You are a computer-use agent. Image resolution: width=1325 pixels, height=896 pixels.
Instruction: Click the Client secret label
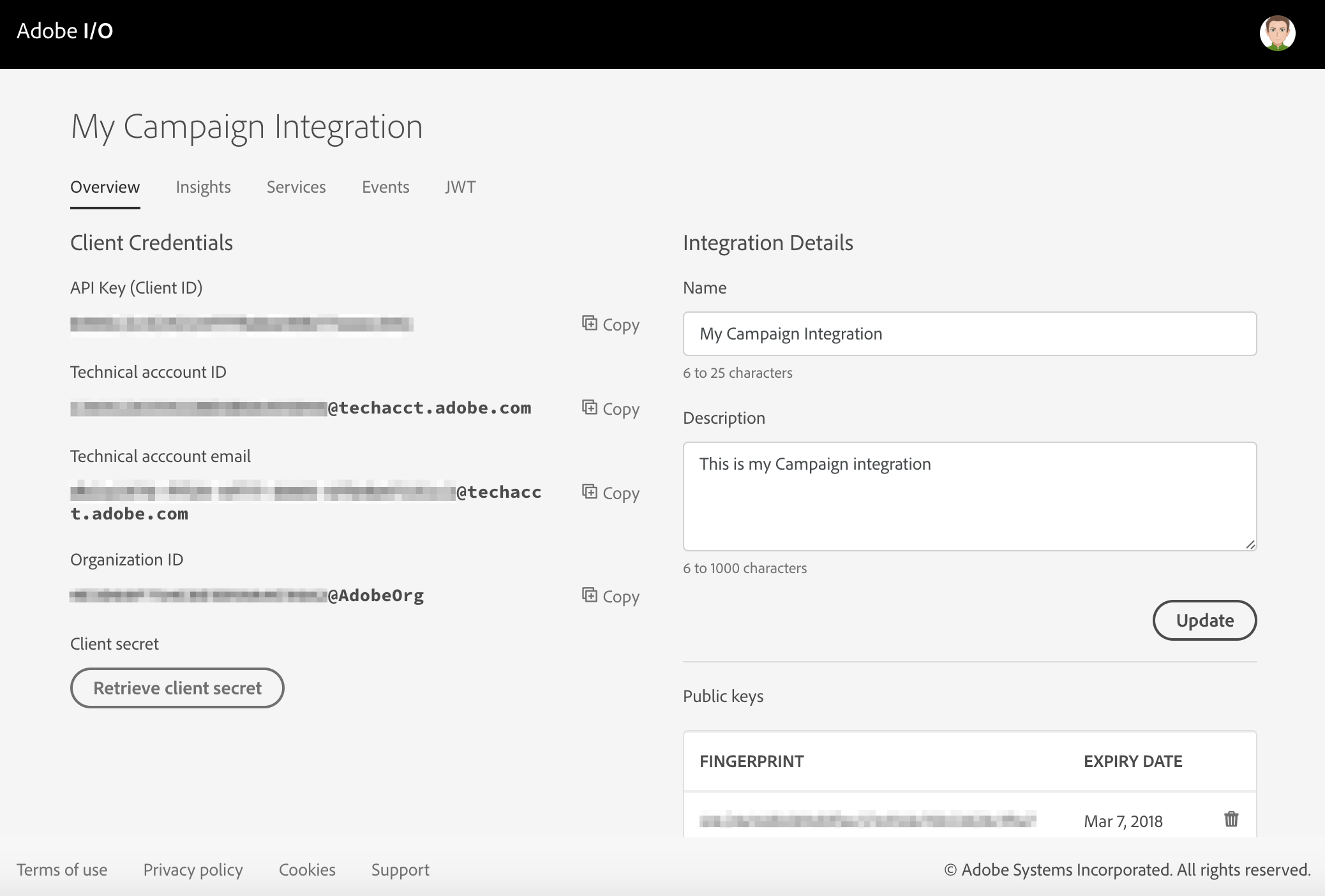(114, 644)
